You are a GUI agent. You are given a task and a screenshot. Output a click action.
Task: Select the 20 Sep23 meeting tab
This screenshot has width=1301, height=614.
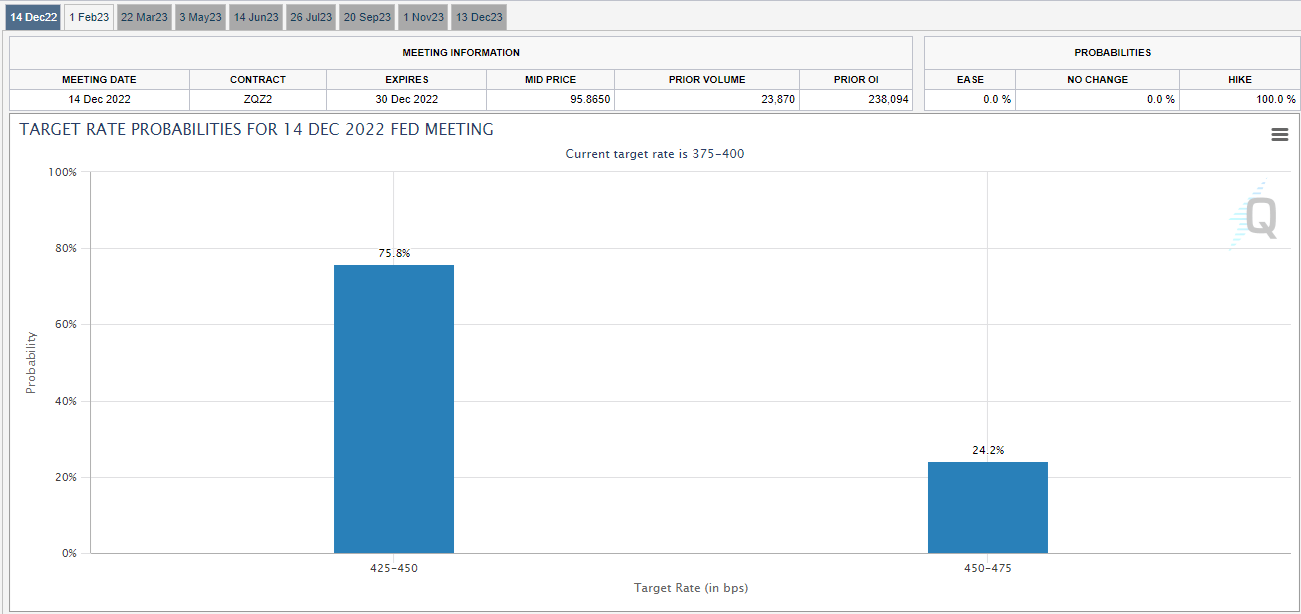point(367,17)
